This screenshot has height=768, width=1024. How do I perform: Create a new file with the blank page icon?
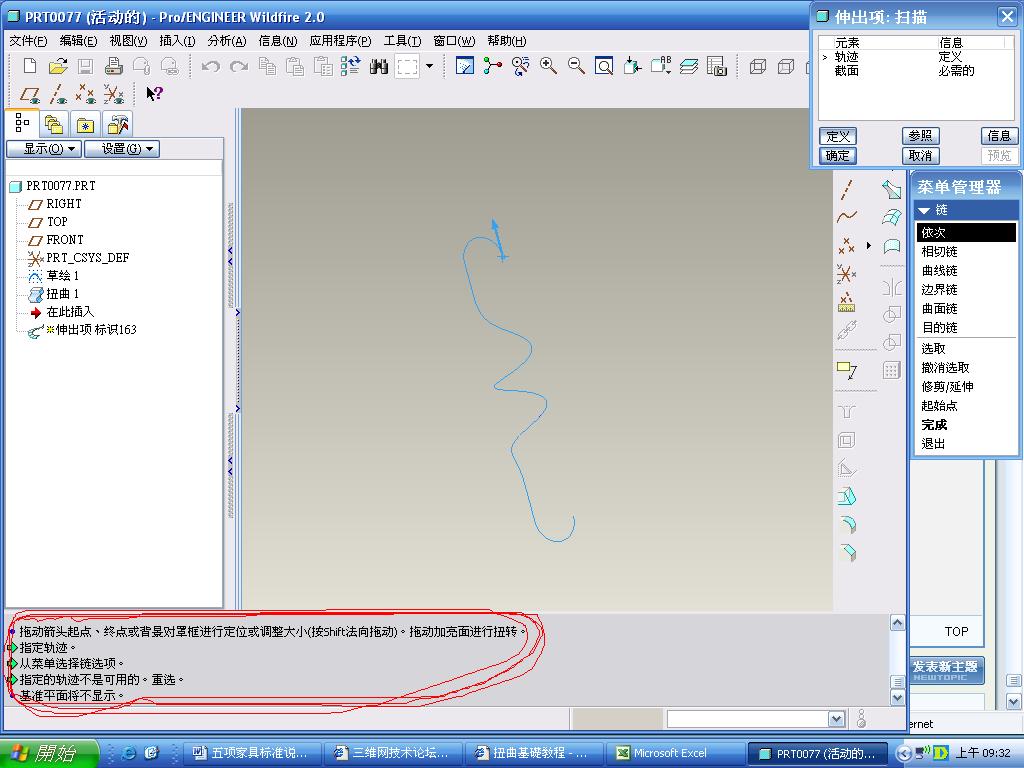30,66
